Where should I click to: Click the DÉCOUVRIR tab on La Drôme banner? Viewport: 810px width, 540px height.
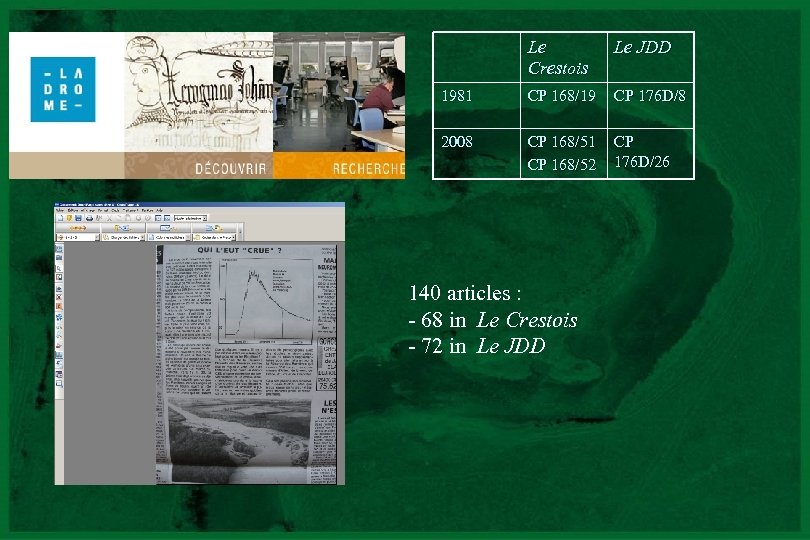point(230,168)
